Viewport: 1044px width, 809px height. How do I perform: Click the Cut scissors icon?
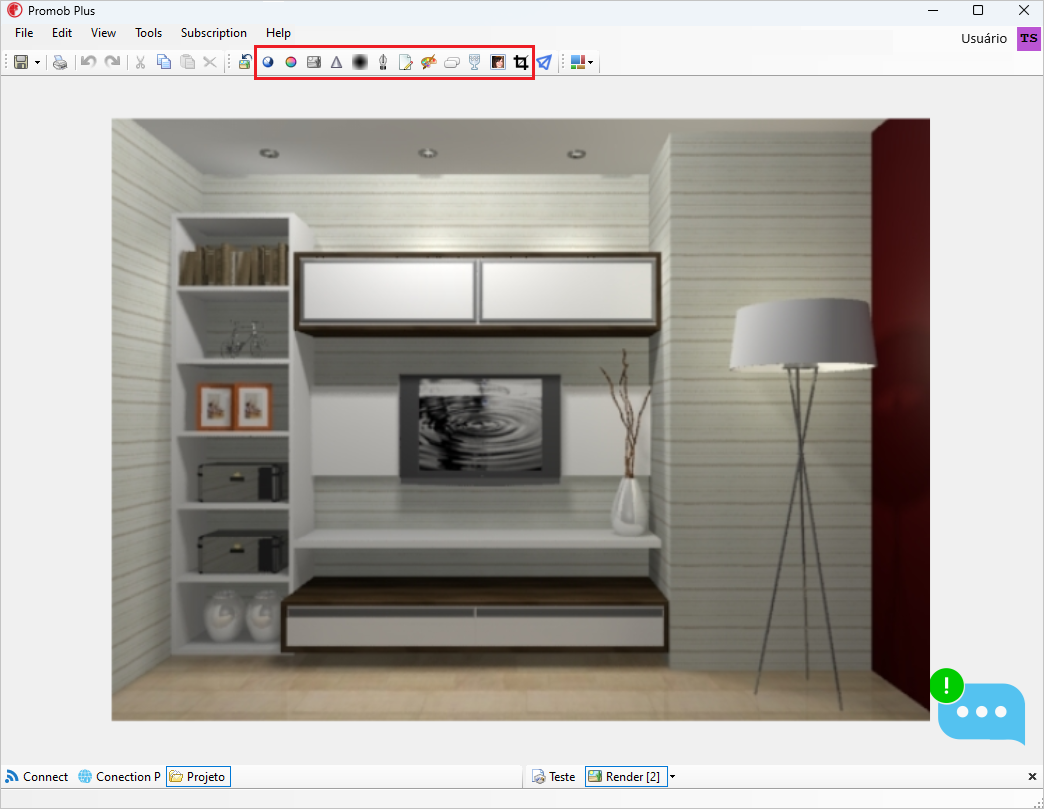140,62
